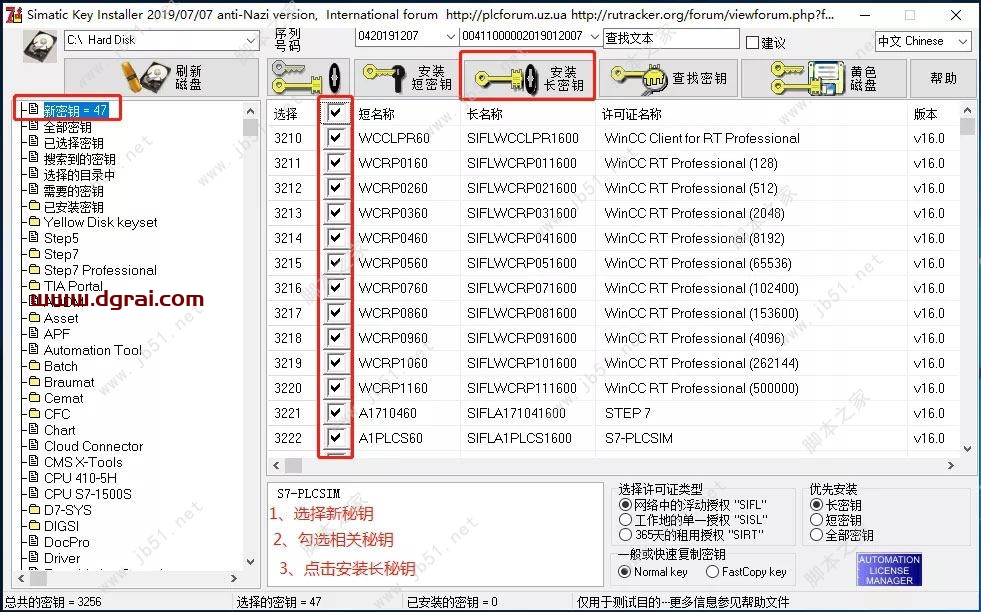Toggle the 建议 checkbox
Image resolution: width=981 pixels, height=612 pixels.
click(753, 43)
